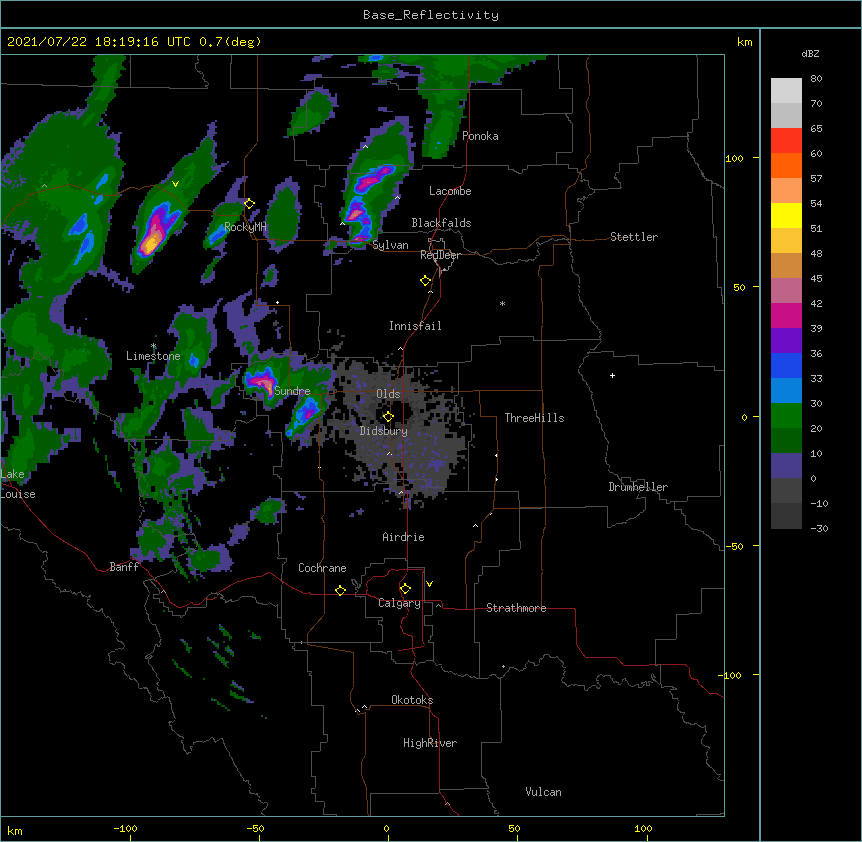The height and width of the screenshot is (842, 862).
Task: Click the ThreeHills label
Action: tap(534, 418)
